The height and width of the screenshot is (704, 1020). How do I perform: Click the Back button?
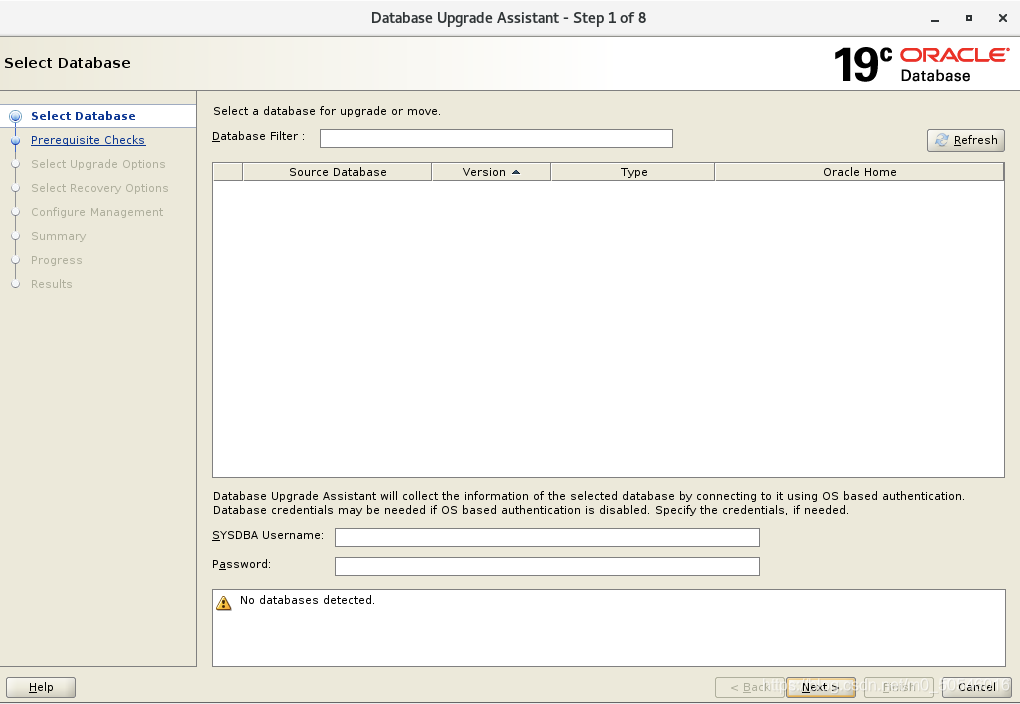pyautogui.click(x=749, y=687)
